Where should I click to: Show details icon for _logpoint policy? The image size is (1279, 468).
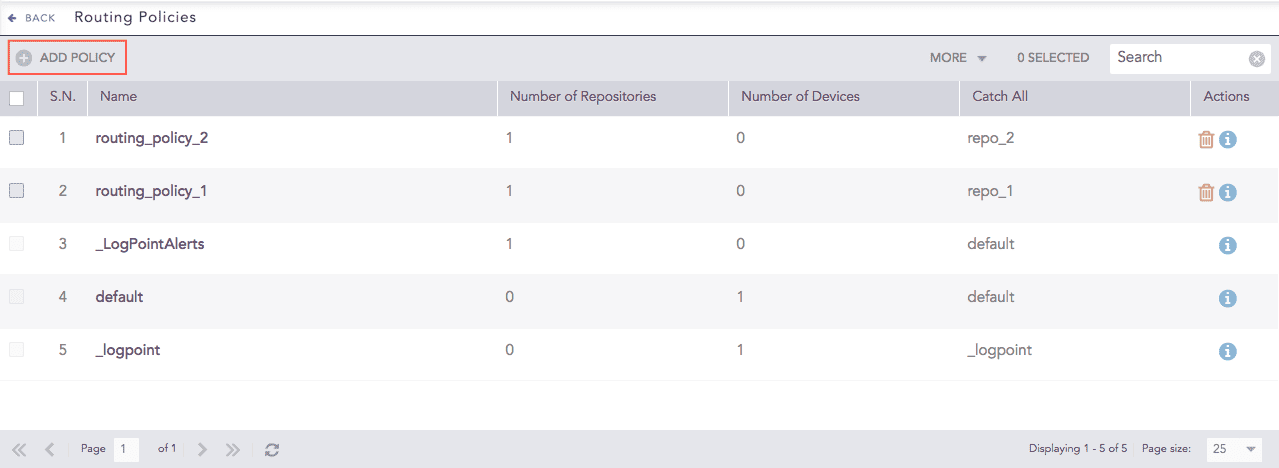pos(1228,351)
